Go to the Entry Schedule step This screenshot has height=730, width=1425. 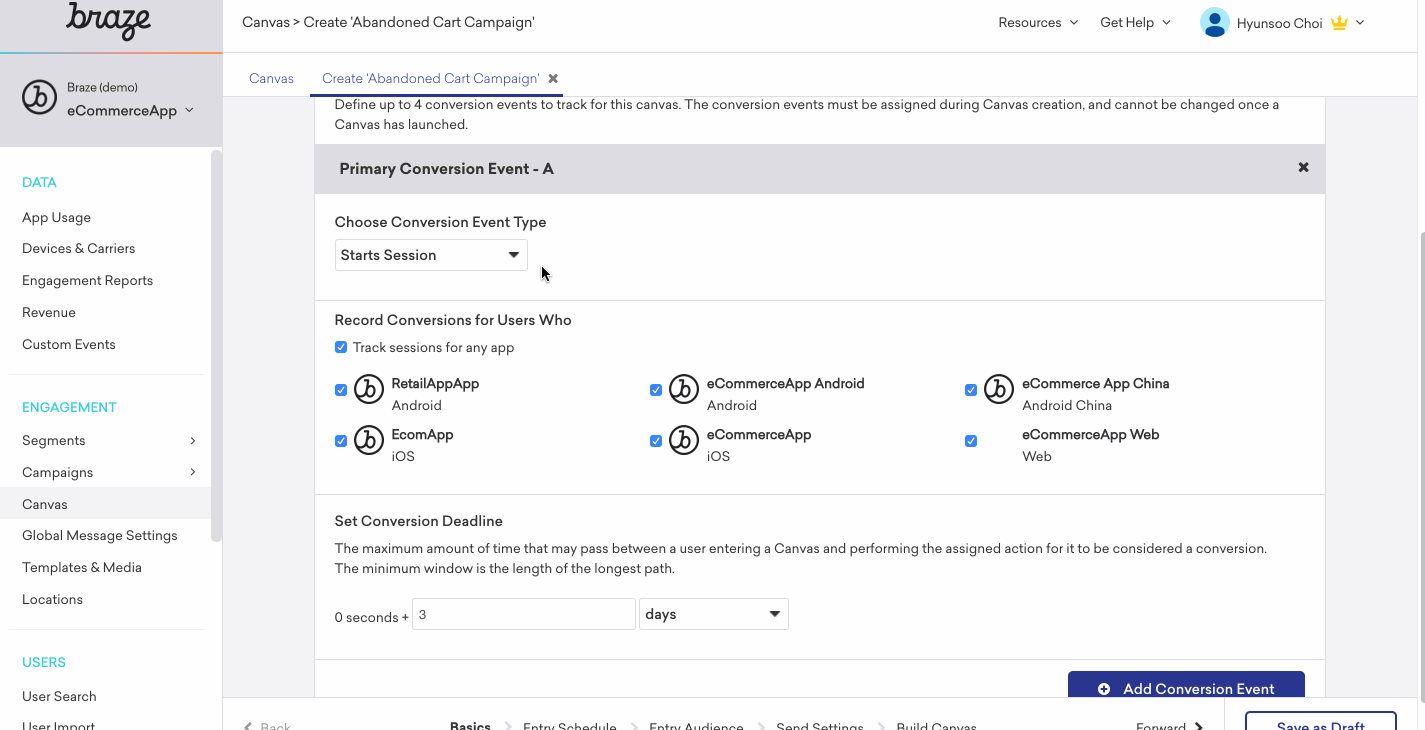click(x=570, y=725)
